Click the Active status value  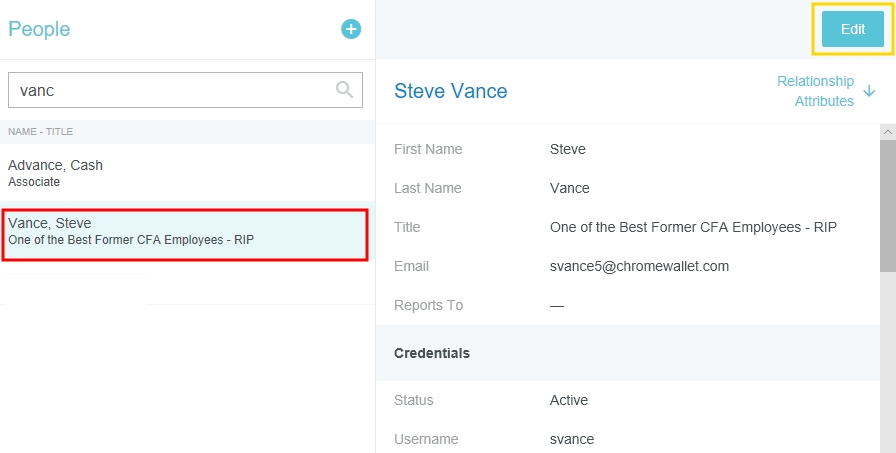pos(569,400)
